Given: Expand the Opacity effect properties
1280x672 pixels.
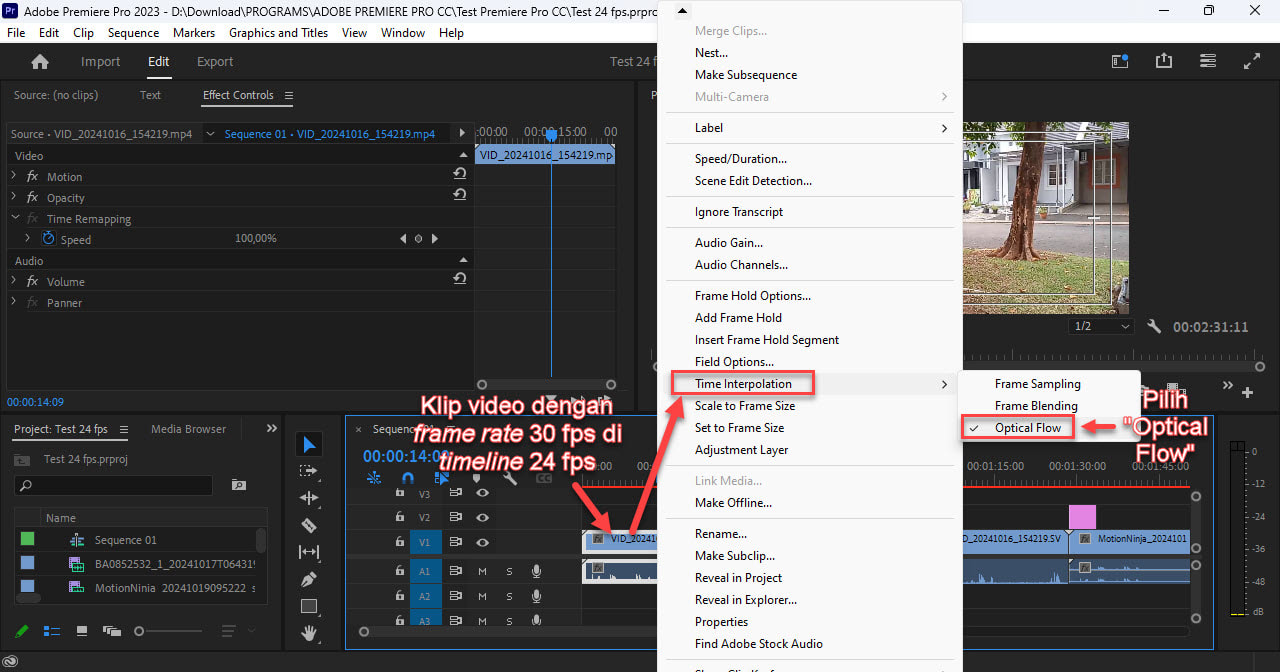Looking at the screenshot, I should click(14, 197).
